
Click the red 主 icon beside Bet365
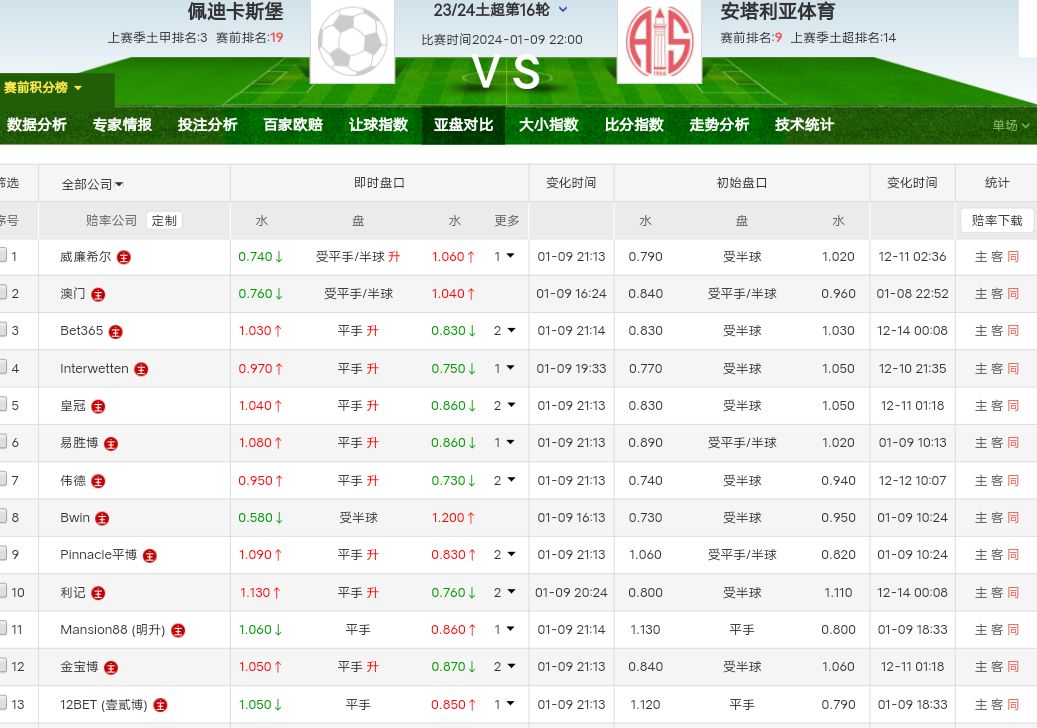(x=116, y=331)
